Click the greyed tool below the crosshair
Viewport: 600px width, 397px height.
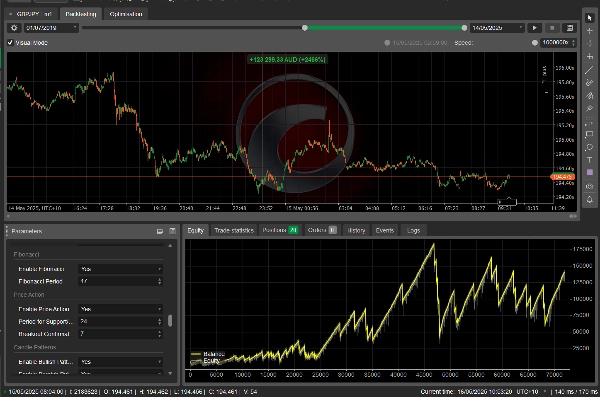590,44
